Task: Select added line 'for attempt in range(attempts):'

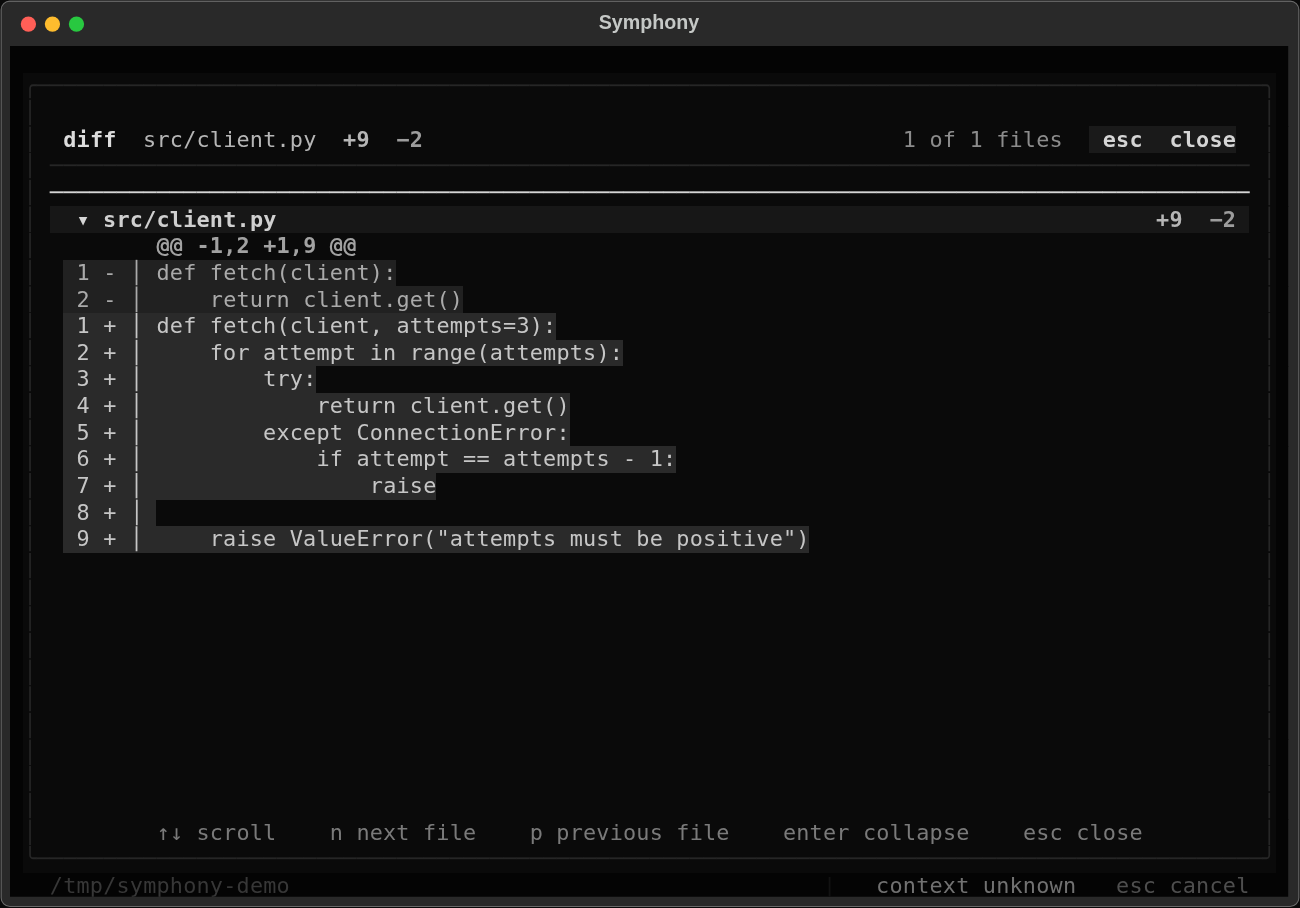Action: pyautogui.click(x=343, y=353)
